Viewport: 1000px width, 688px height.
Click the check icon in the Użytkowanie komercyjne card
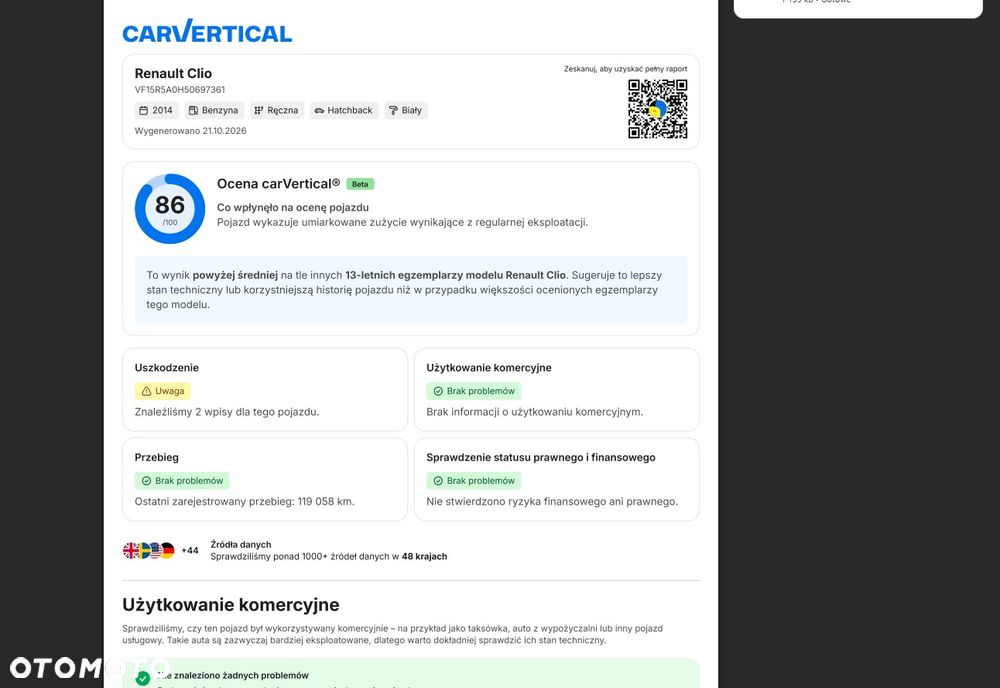438,391
